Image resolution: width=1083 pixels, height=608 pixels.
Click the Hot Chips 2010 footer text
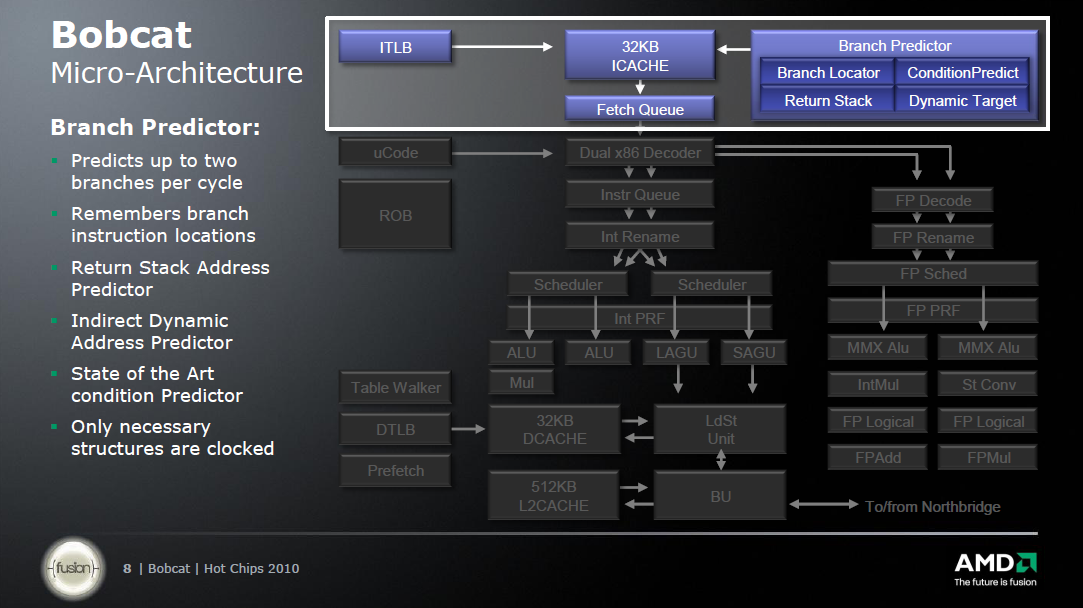coord(251,569)
